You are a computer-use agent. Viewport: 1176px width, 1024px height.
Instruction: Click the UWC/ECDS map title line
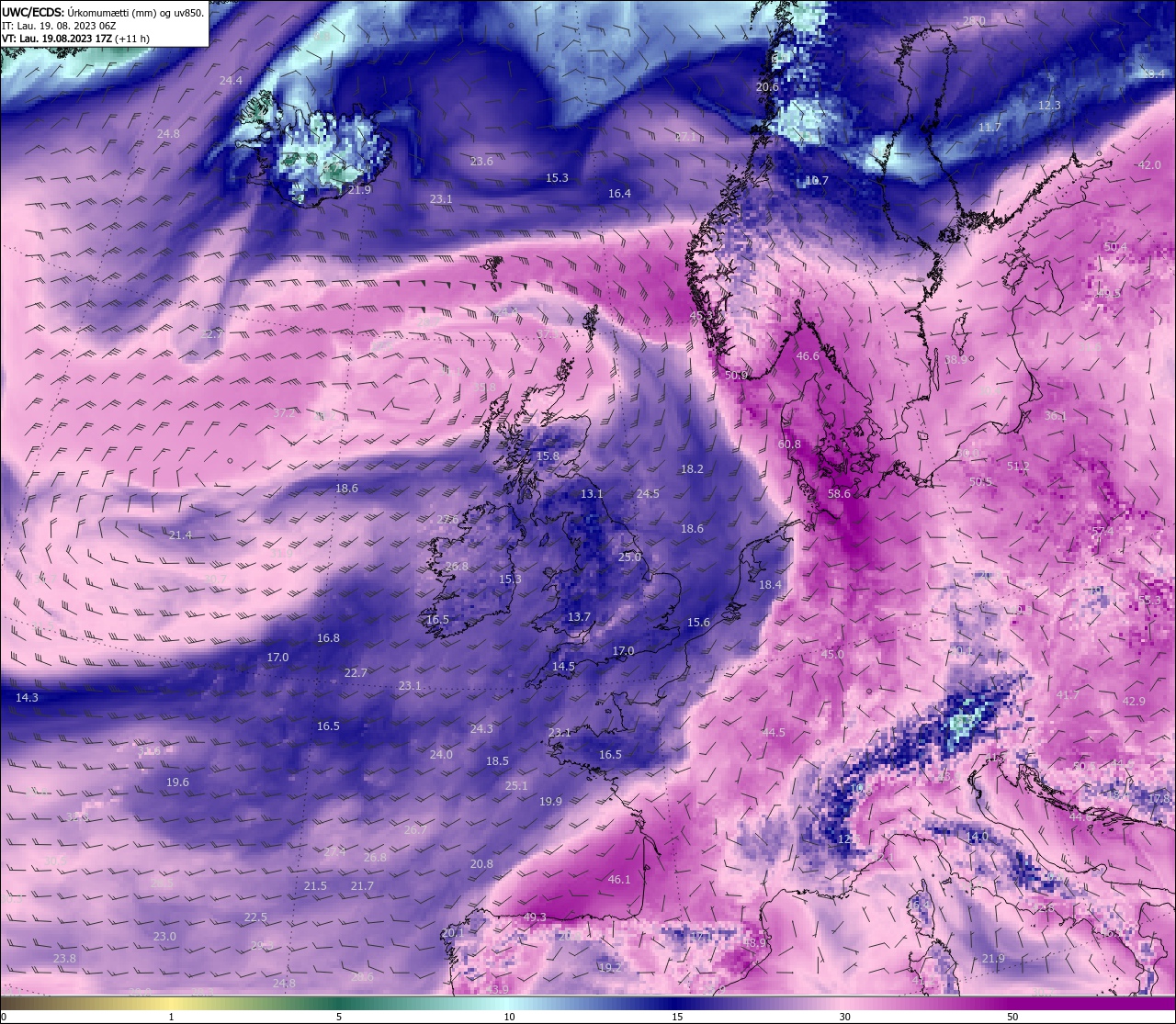[103, 12]
